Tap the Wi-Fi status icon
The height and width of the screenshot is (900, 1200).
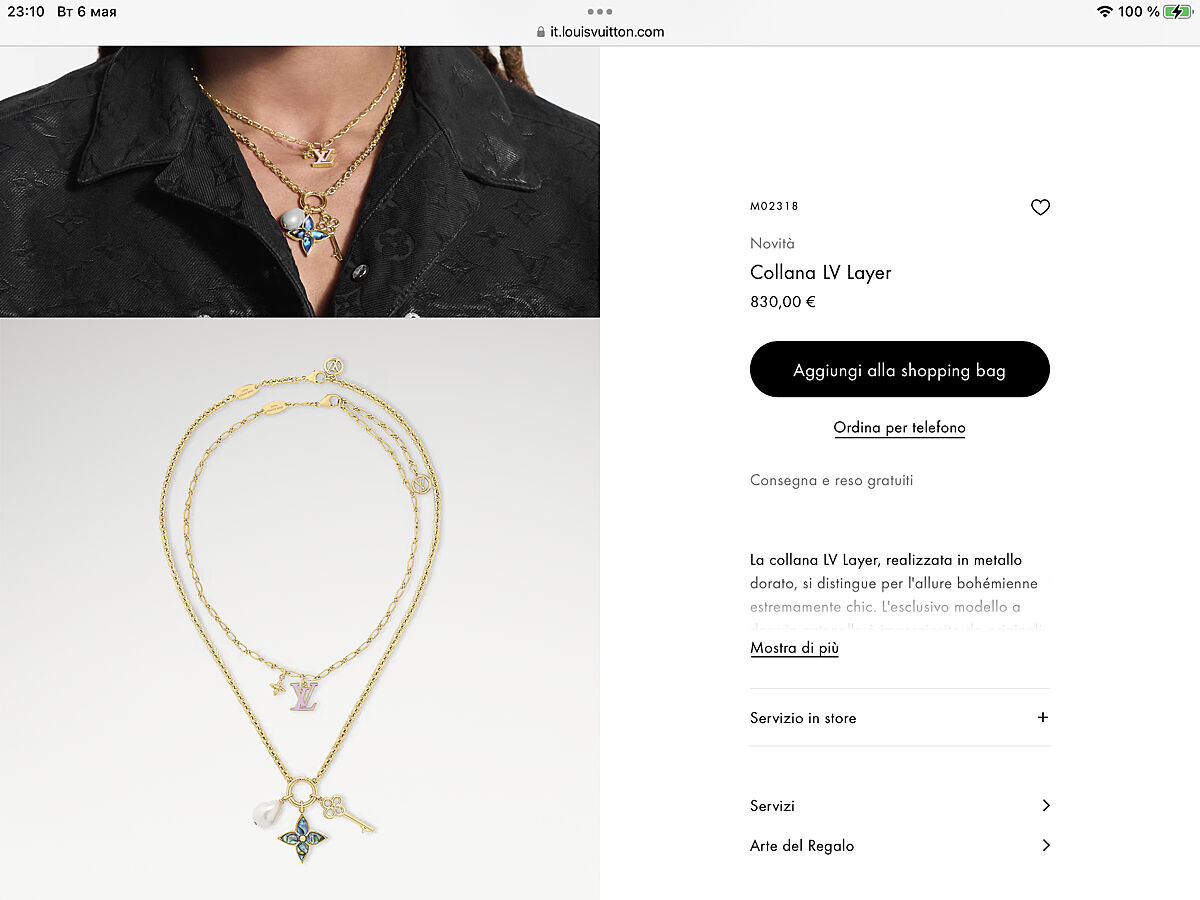(1104, 12)
